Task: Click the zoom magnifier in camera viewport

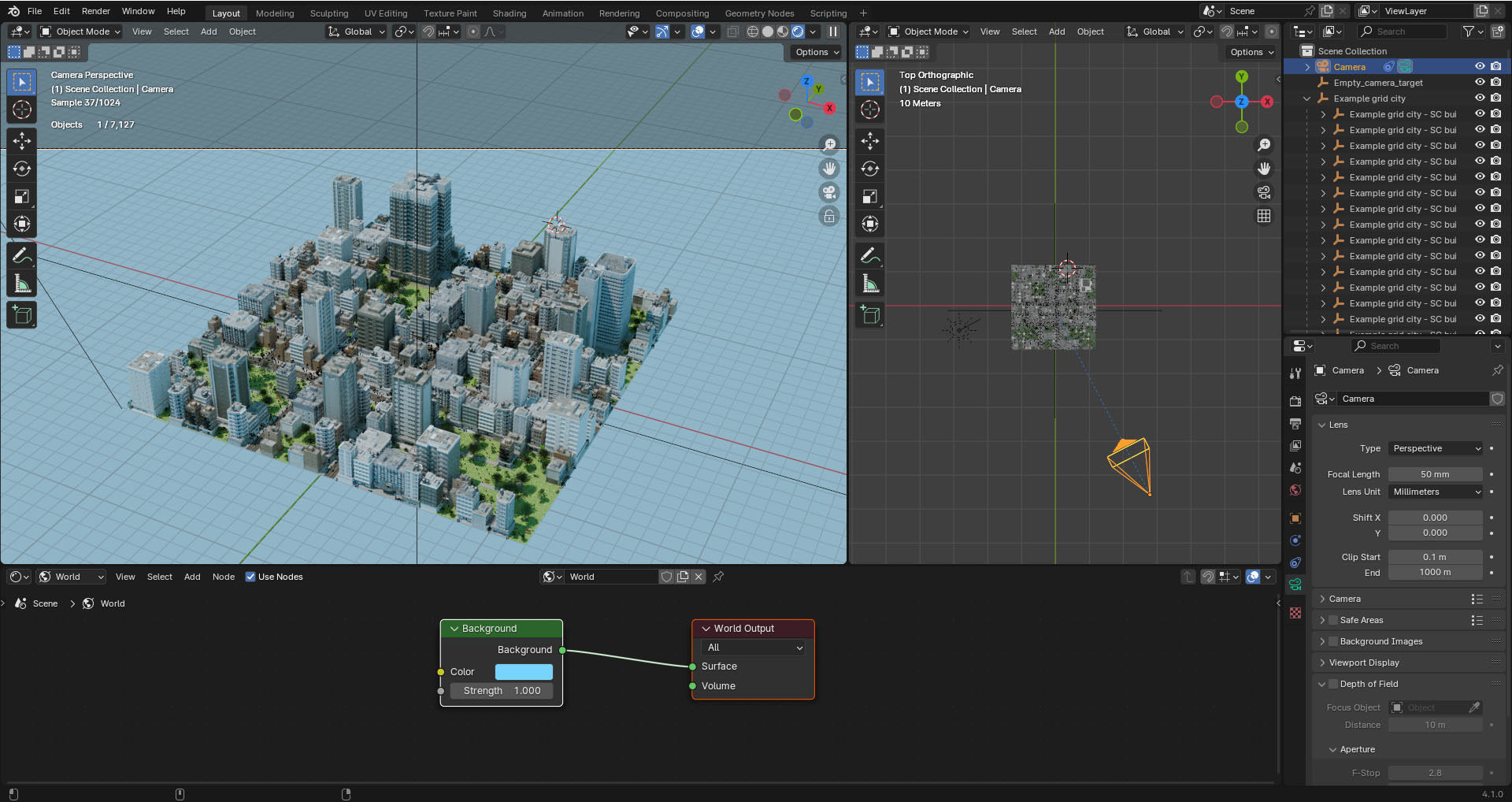Action: coord(829,145)
